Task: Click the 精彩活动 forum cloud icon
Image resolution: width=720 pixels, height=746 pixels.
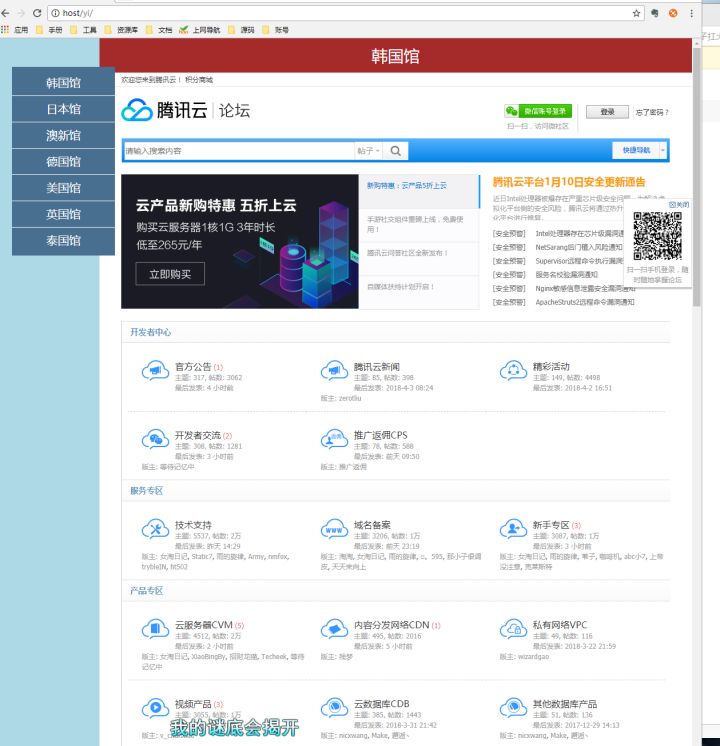Action: pyautogui.click(x=513, y=371)
